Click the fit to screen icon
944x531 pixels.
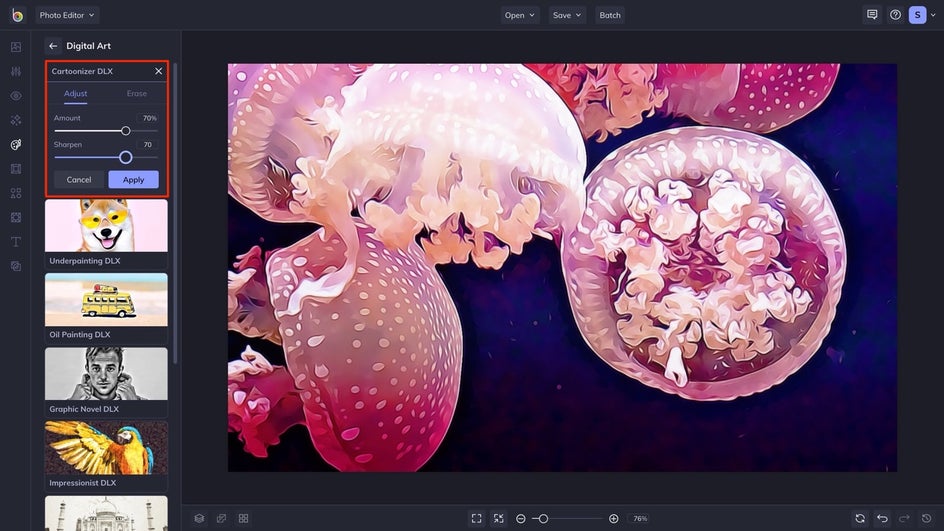(476, 518)
